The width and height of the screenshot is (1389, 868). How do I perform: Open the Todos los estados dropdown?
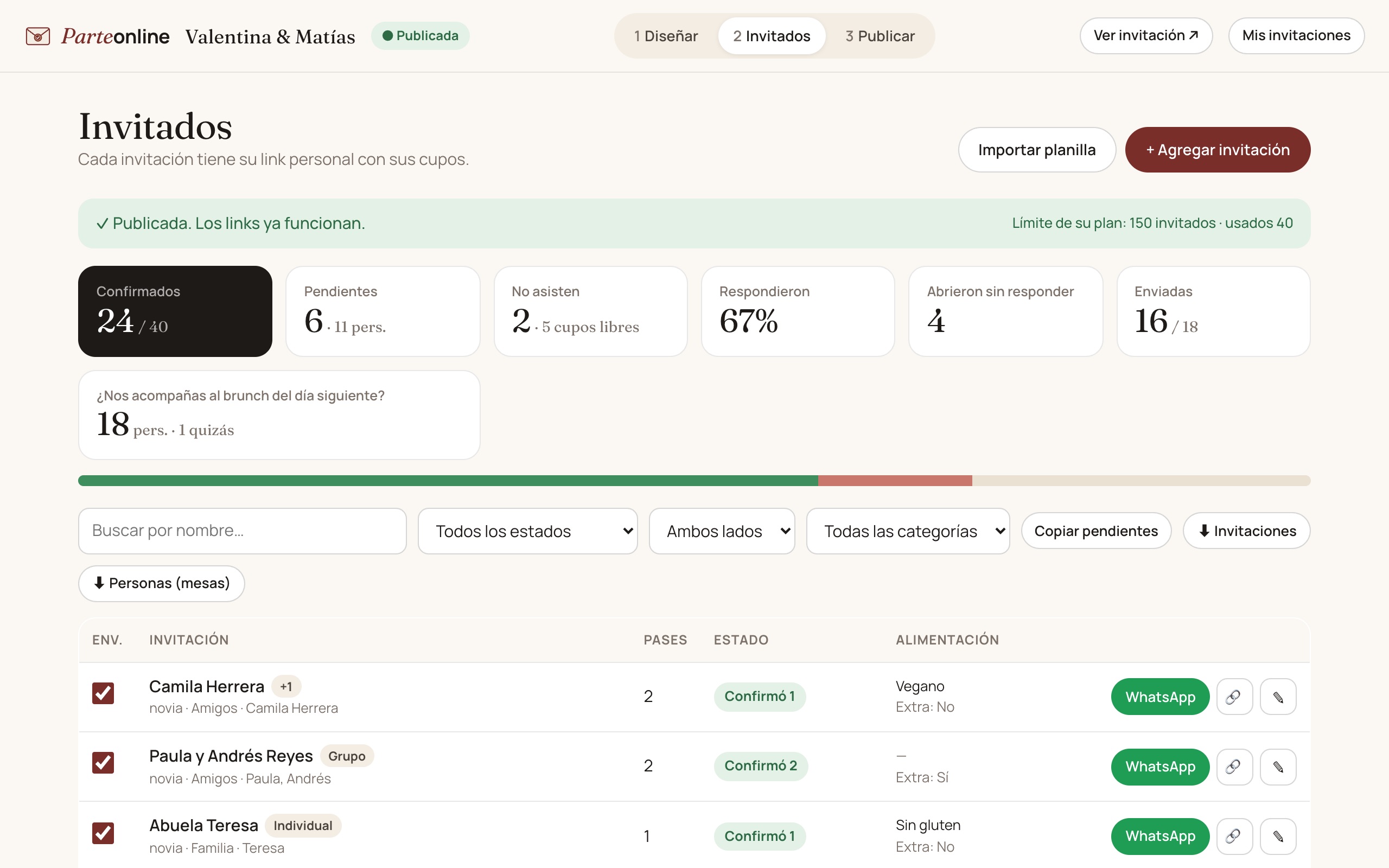click(527, 531)
